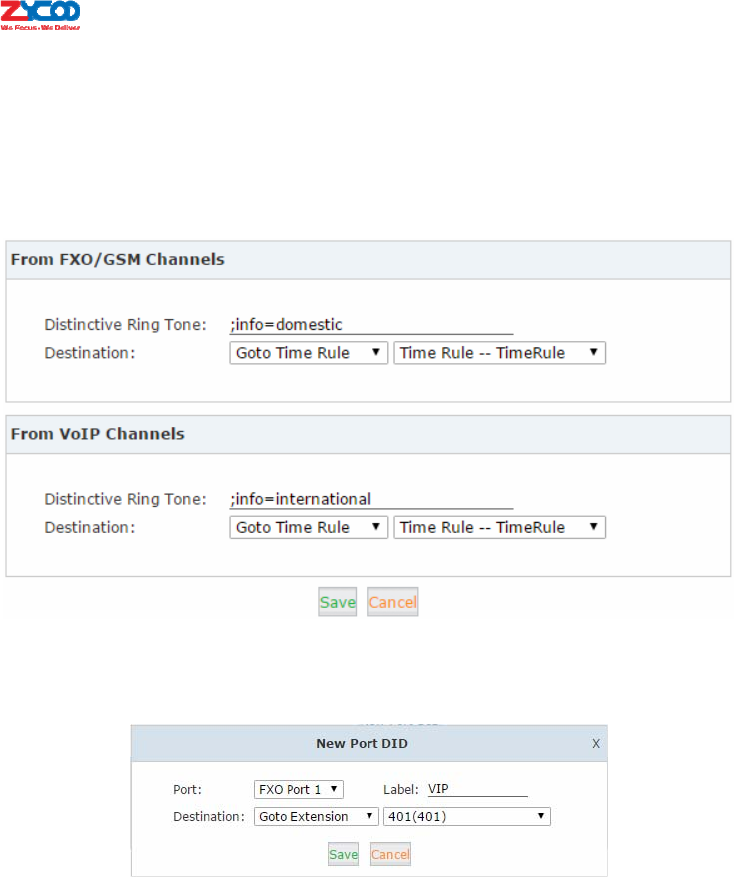Expand the VoIP Time Rule -- TimeRule dropdown
Image resolution: width=734 pixels, height=877 pixels.
[499, 527]
